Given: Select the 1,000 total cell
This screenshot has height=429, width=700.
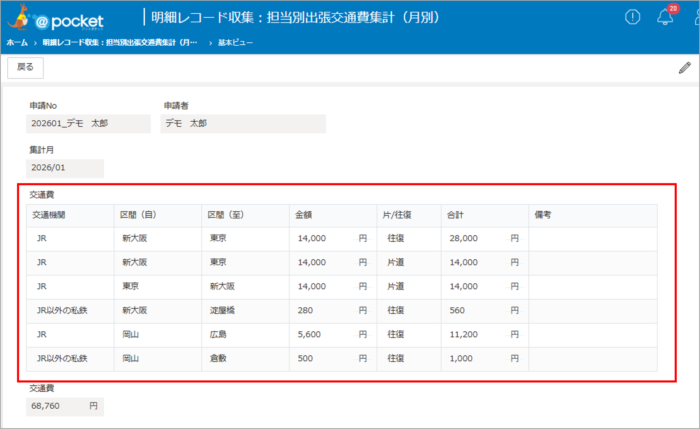Looking at the screenshot, I should tap(485, 359).
